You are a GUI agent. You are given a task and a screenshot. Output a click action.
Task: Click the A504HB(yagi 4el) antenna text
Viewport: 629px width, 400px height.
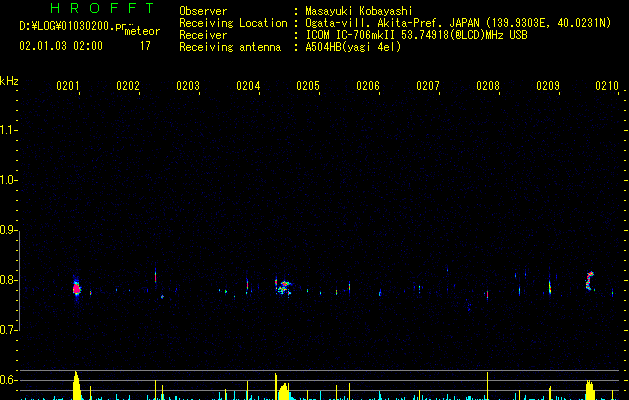click(353, 47)
